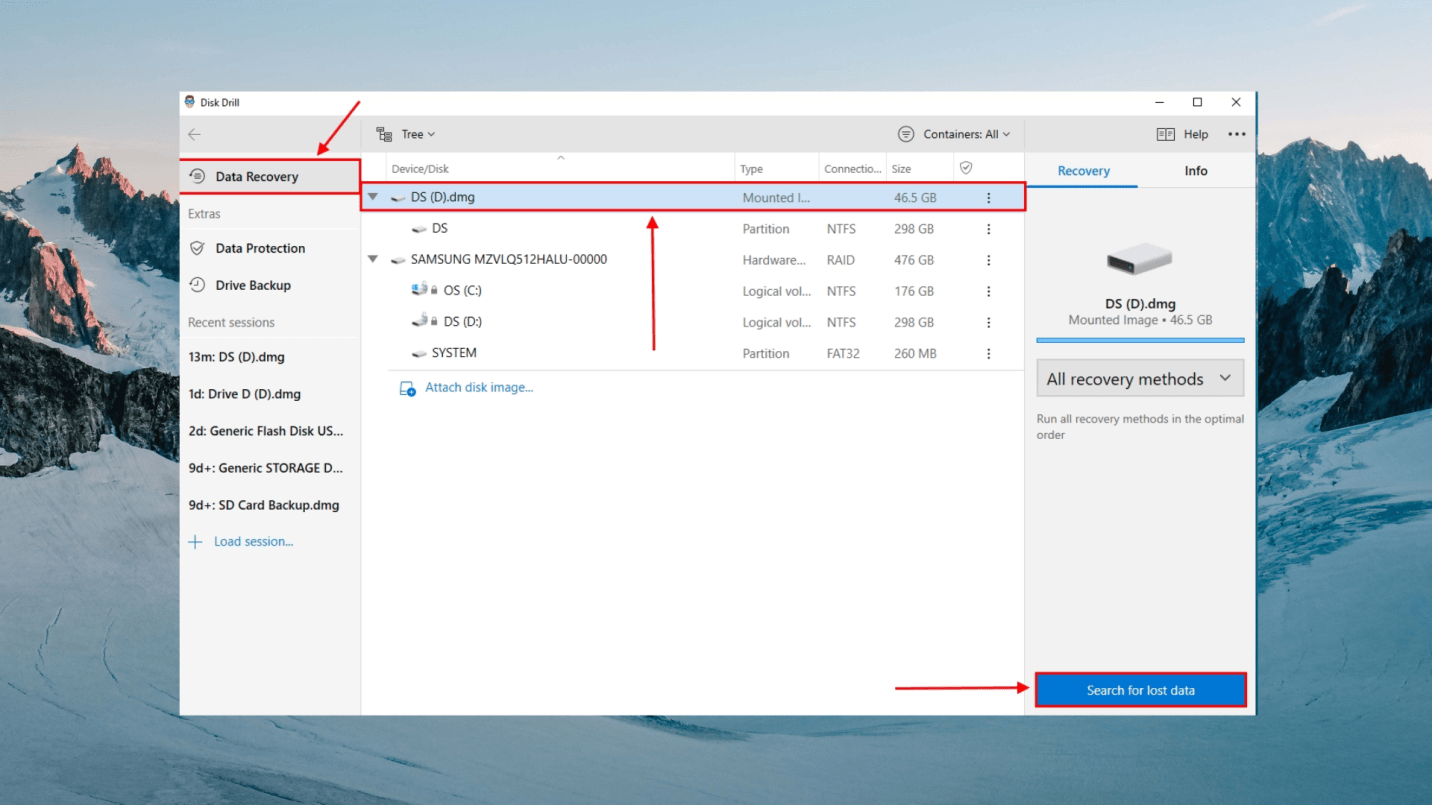Viewport: 1432px width, 805px height.
Task: Click Load session... link
Action: click(x=253, y=542)
